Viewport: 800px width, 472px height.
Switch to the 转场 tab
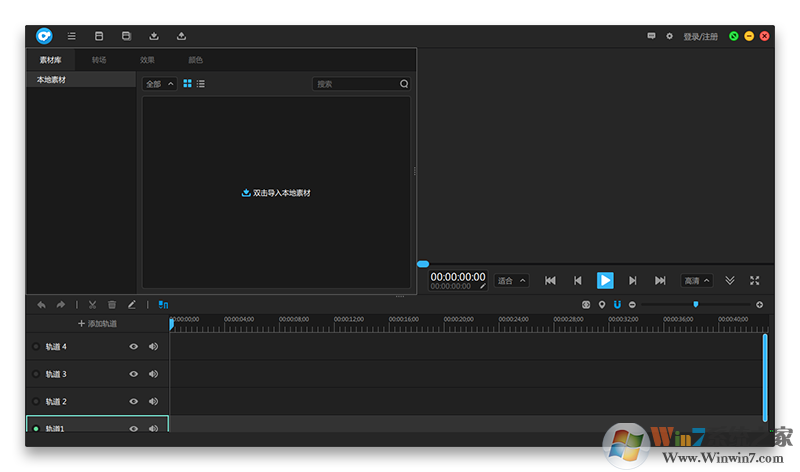[99, 60]
